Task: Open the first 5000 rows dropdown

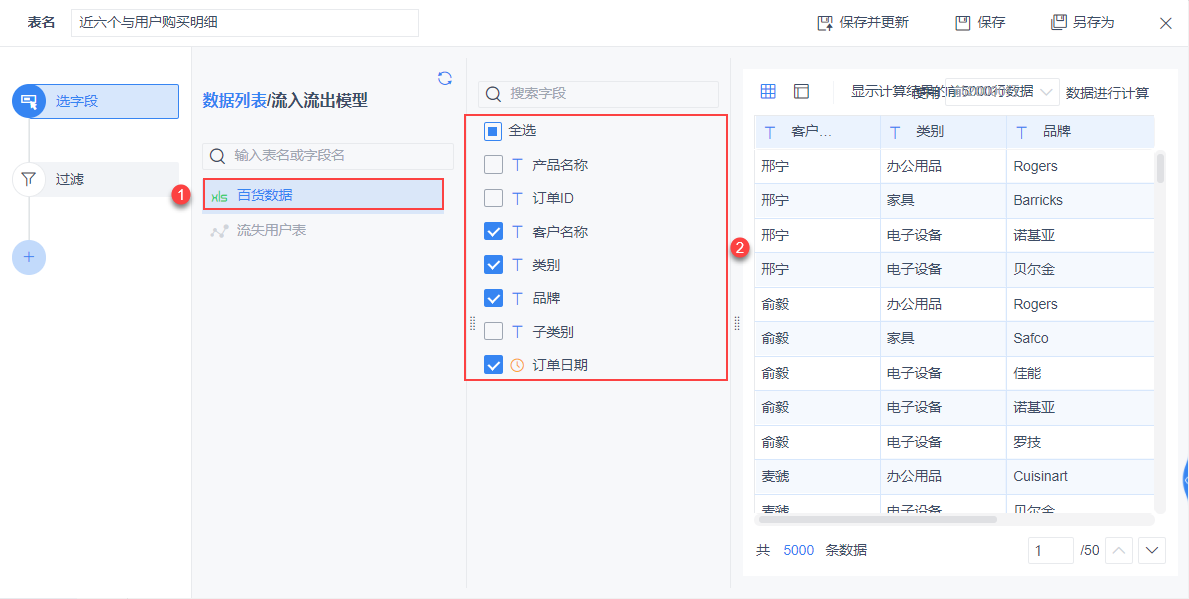Action: pyautogui.click(x=1002, y=92)
